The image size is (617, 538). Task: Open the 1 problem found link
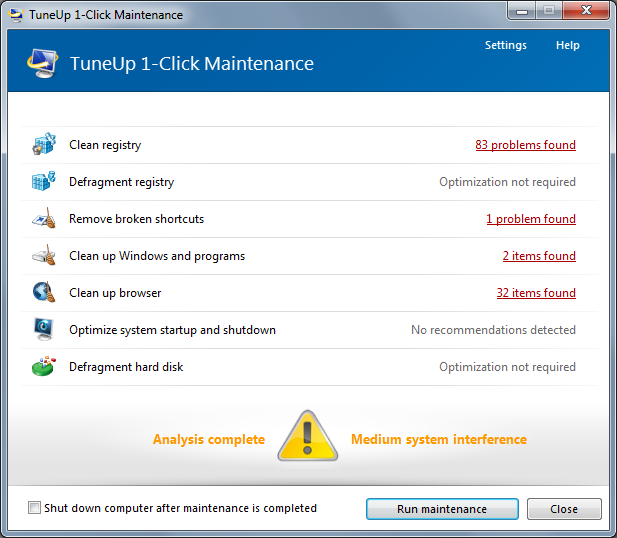530,219
